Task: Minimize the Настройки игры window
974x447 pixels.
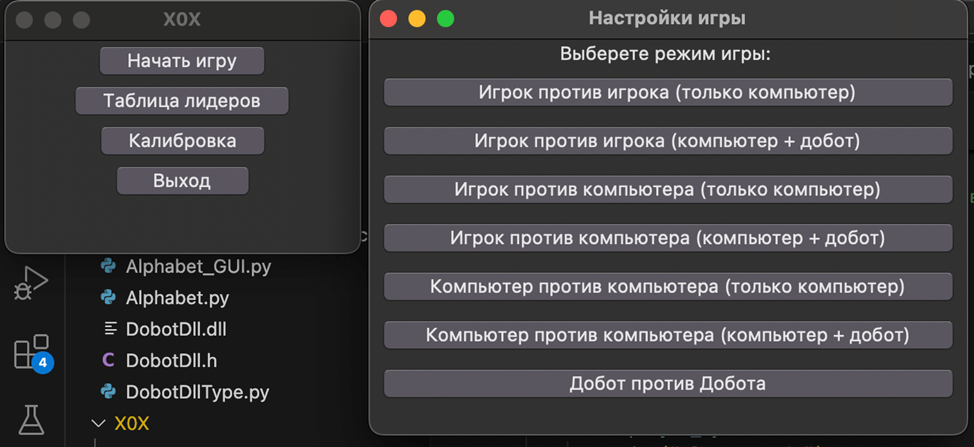Action: [417, 19]
